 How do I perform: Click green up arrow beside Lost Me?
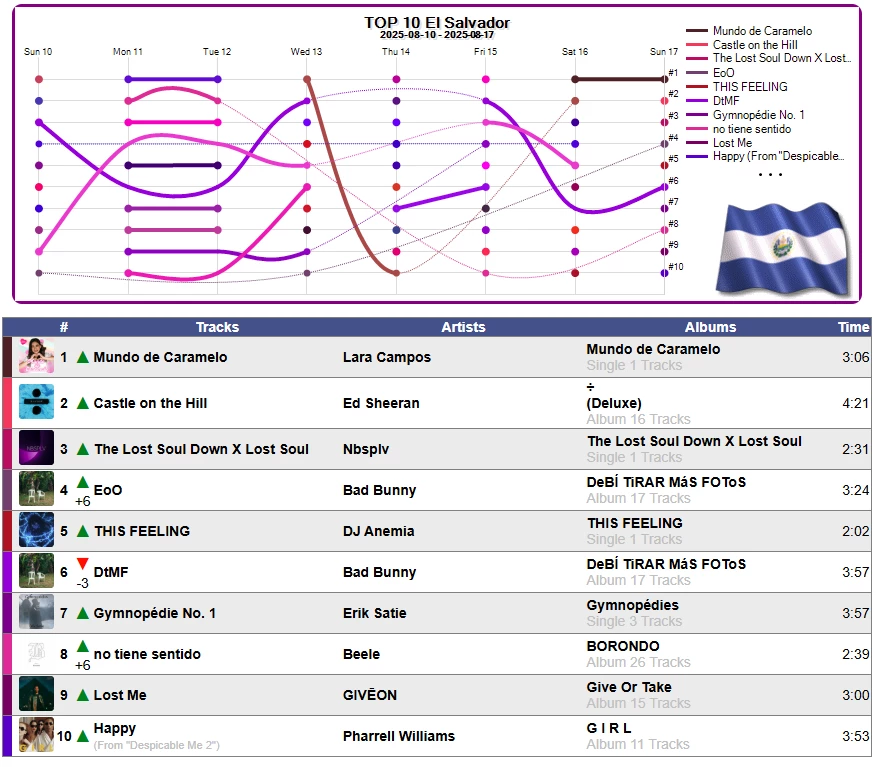coord(83,695)
